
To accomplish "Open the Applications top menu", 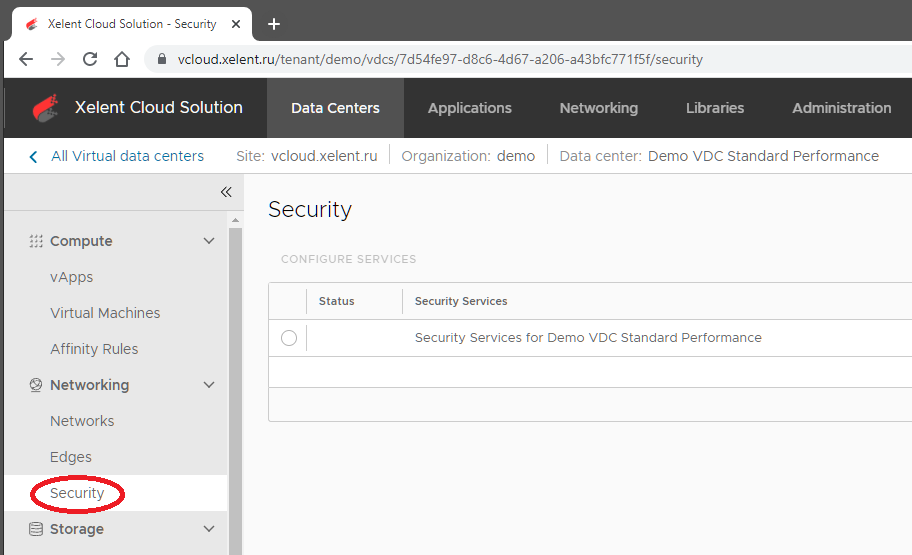I will (x=470, y=108).
